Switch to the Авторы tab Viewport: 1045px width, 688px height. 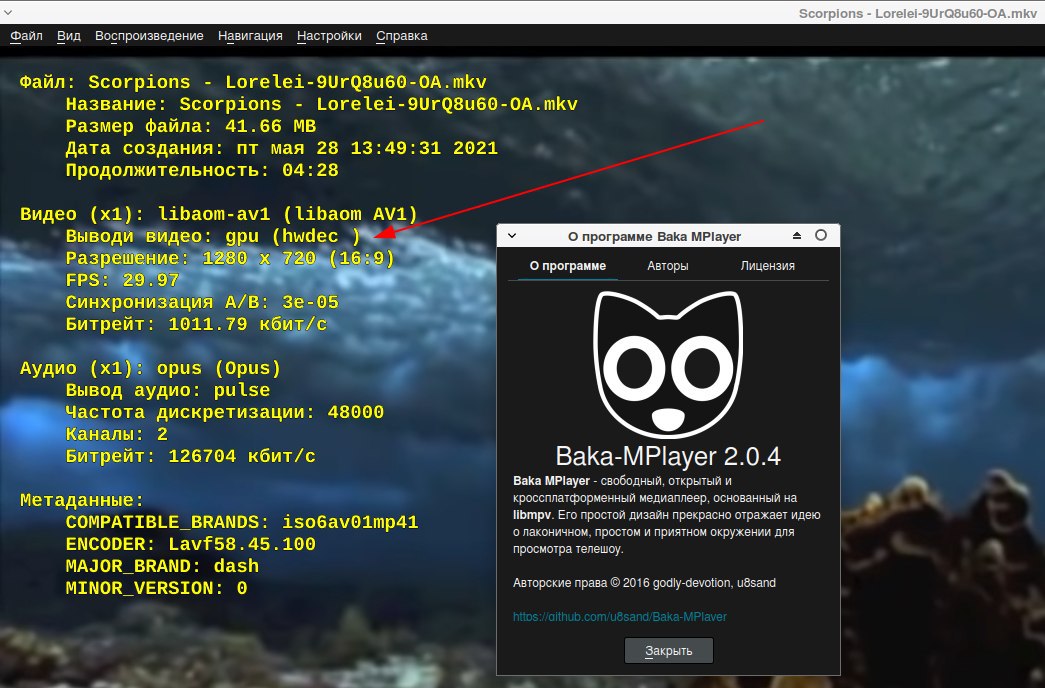click(668, 266)
